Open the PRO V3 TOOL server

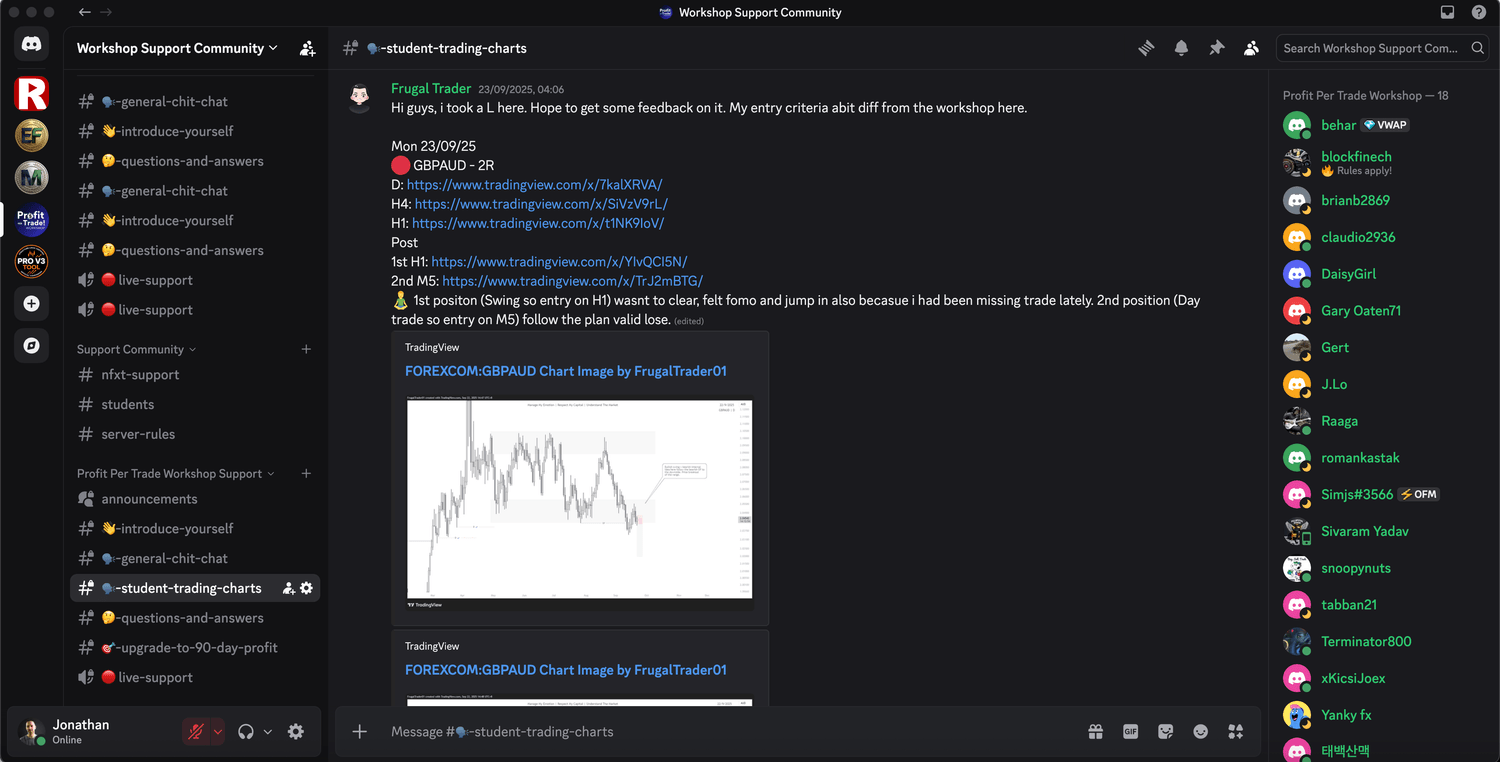point(31,261)
